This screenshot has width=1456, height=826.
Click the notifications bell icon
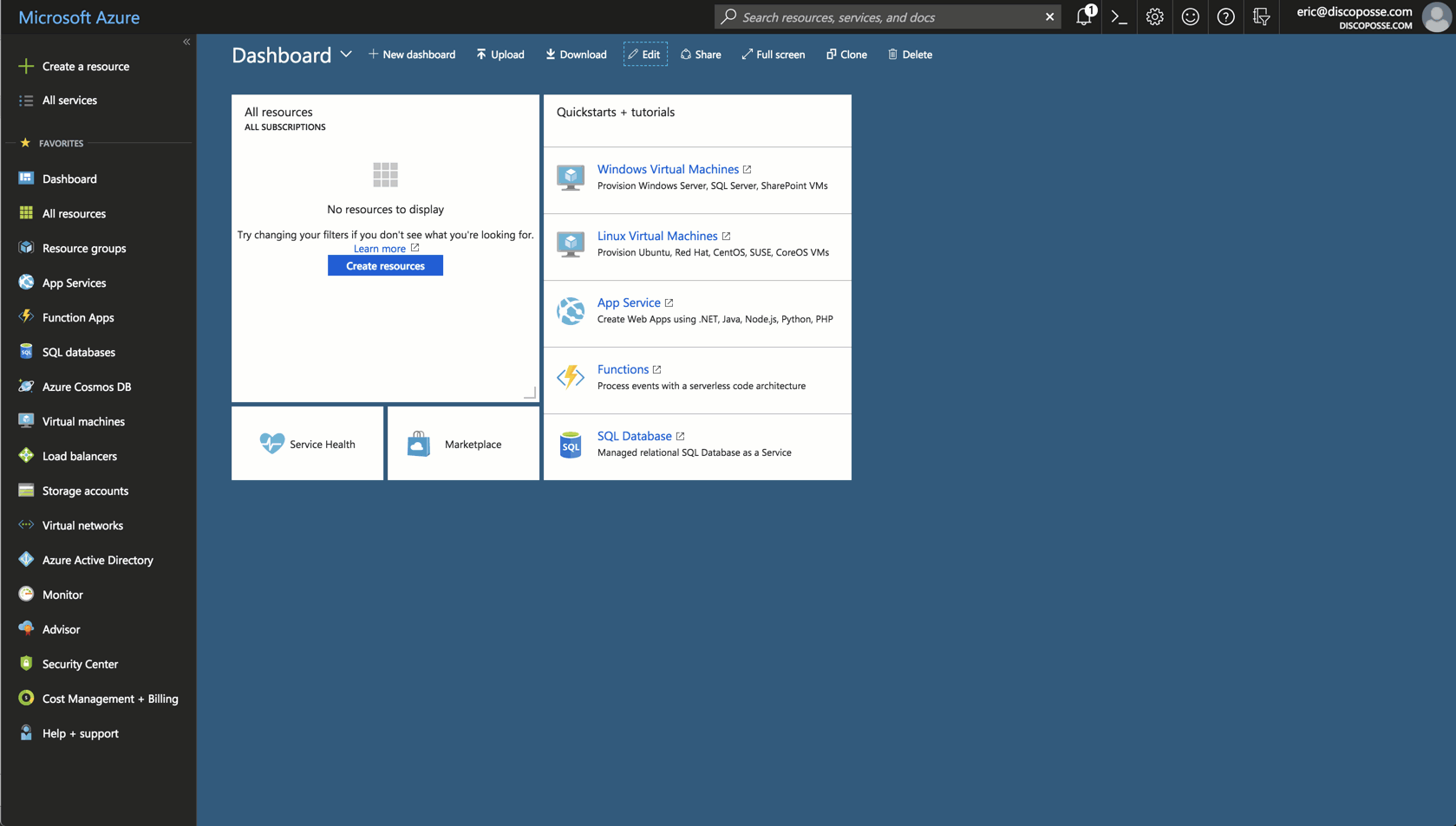(x=1083, y=16)
